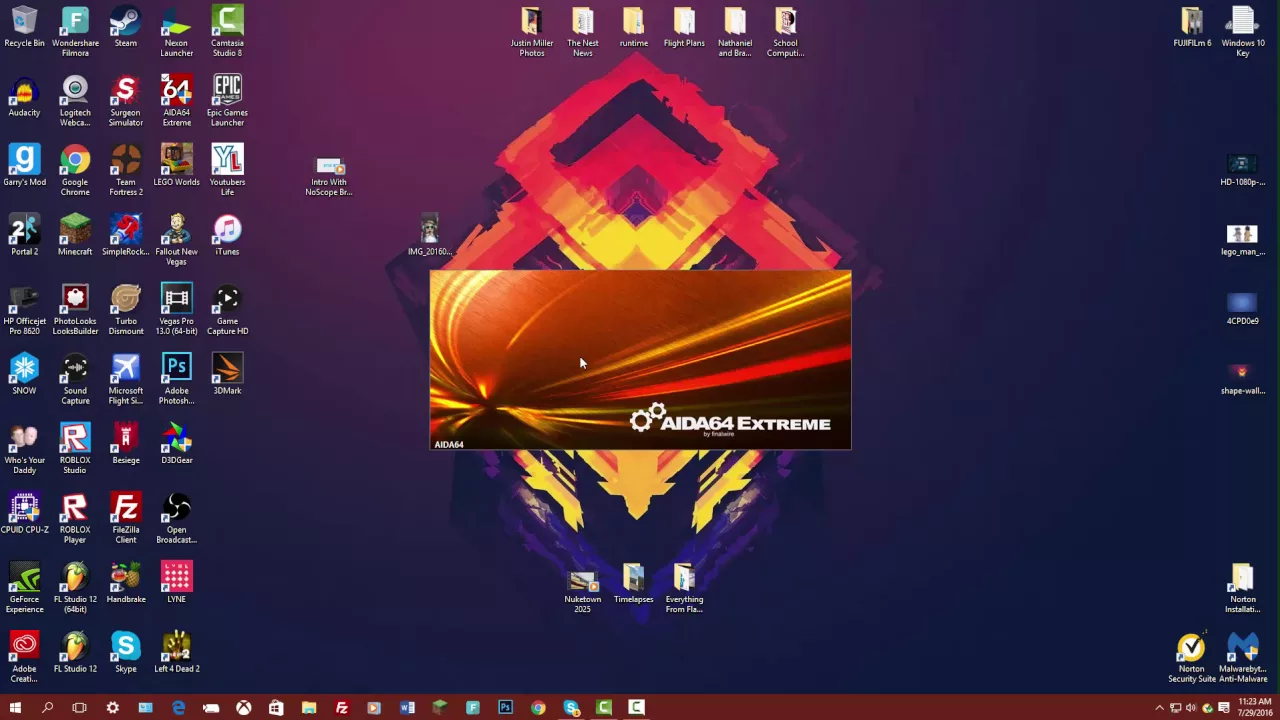The image size is (1280, 720).
Task: Select the Windows 10 Key text file
Action: [1242, 32]
